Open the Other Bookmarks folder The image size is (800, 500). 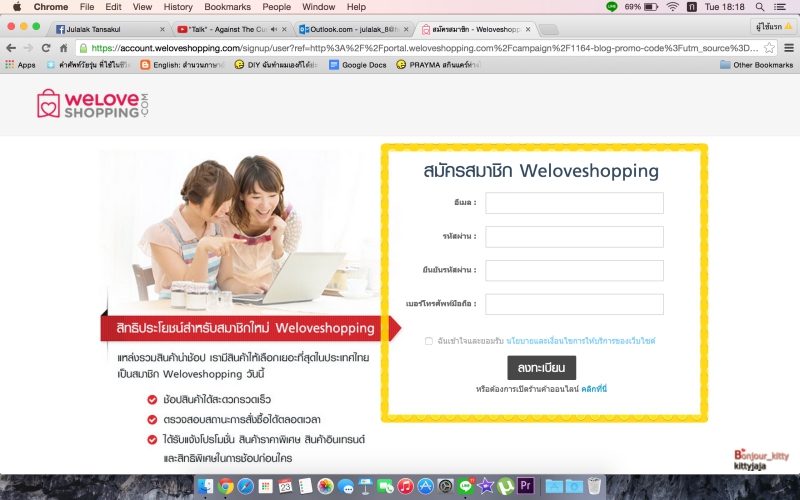click(x=756, y=65)
